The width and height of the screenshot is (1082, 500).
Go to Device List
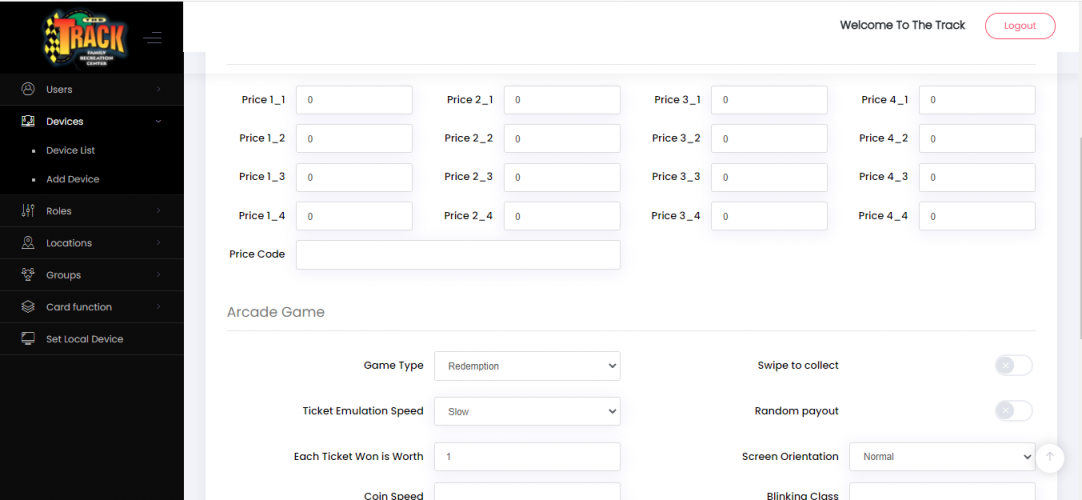tap(70, 150)
